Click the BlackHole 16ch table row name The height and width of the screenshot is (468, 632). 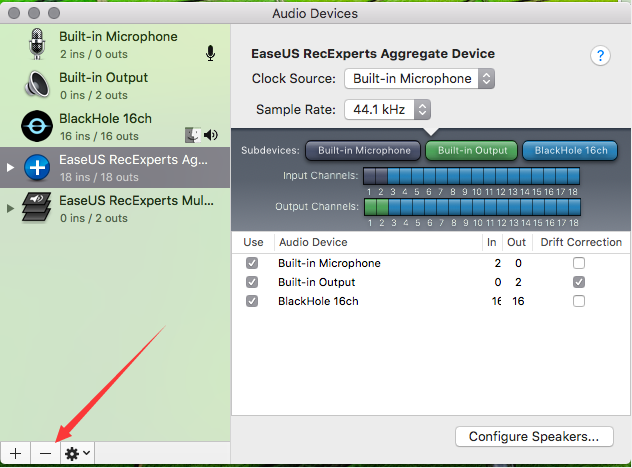pyautogui.click(x=318, y=301)
